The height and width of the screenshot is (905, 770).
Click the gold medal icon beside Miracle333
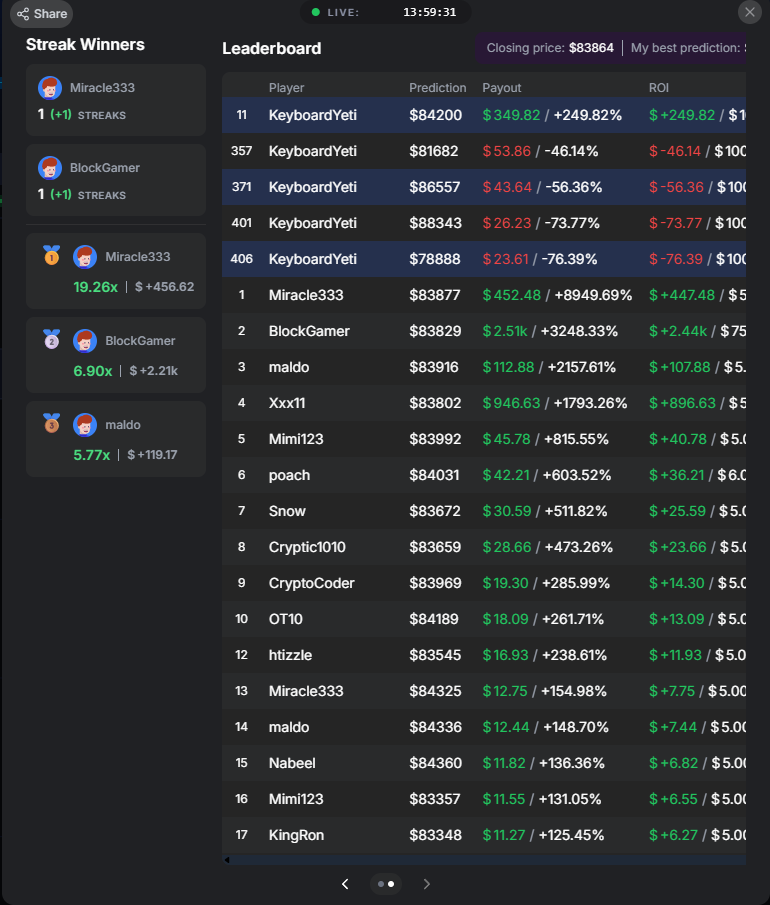[x=52, y=257]
